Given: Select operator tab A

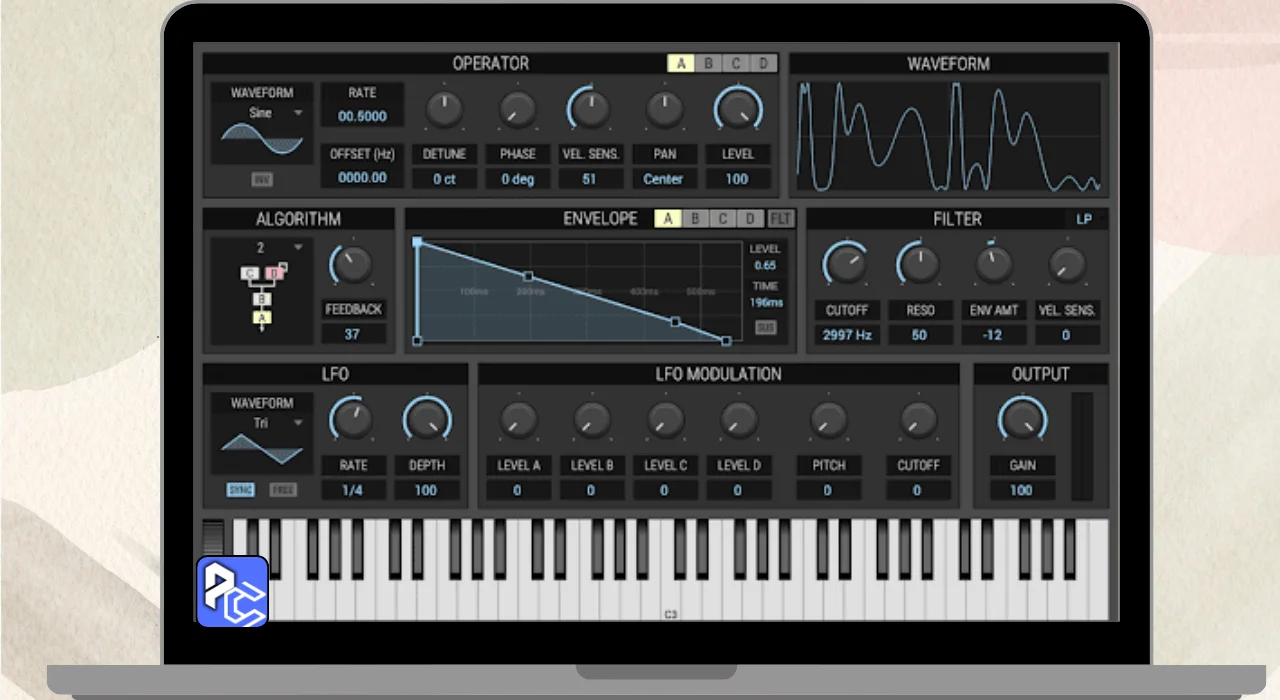Looking at the screenshot, I should point(681,64).
